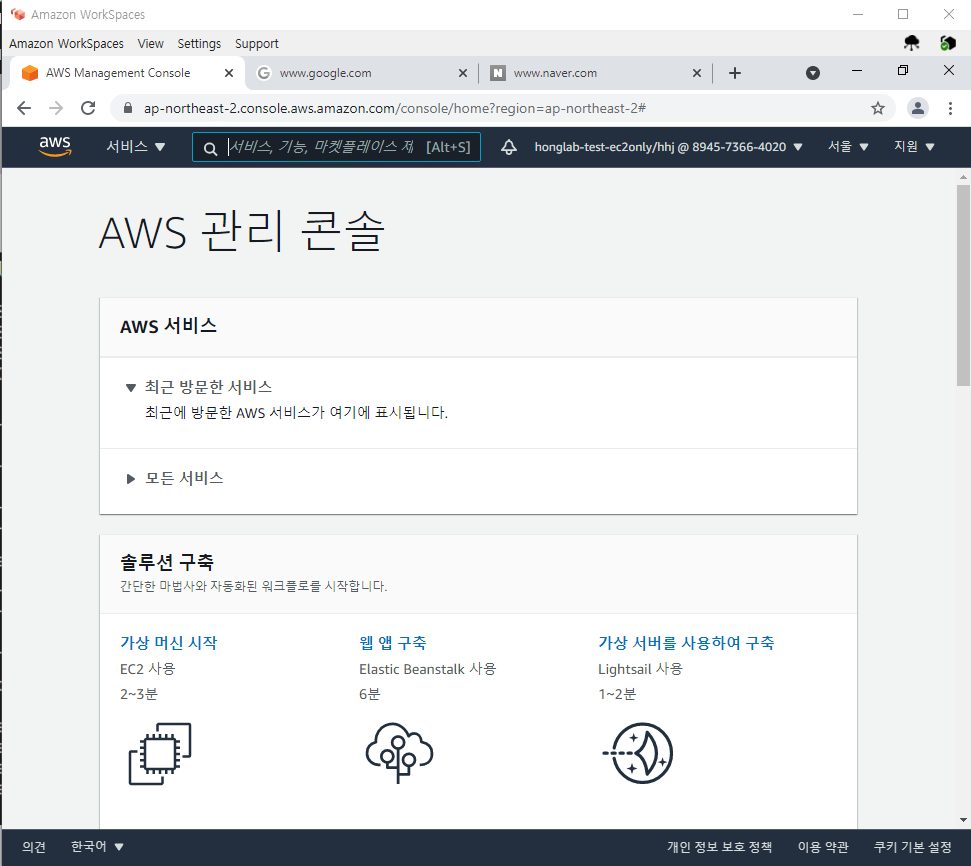
Task: Click the vertical page scrollbar thumb
Action: pyautogui.click(x=963, y=285)
